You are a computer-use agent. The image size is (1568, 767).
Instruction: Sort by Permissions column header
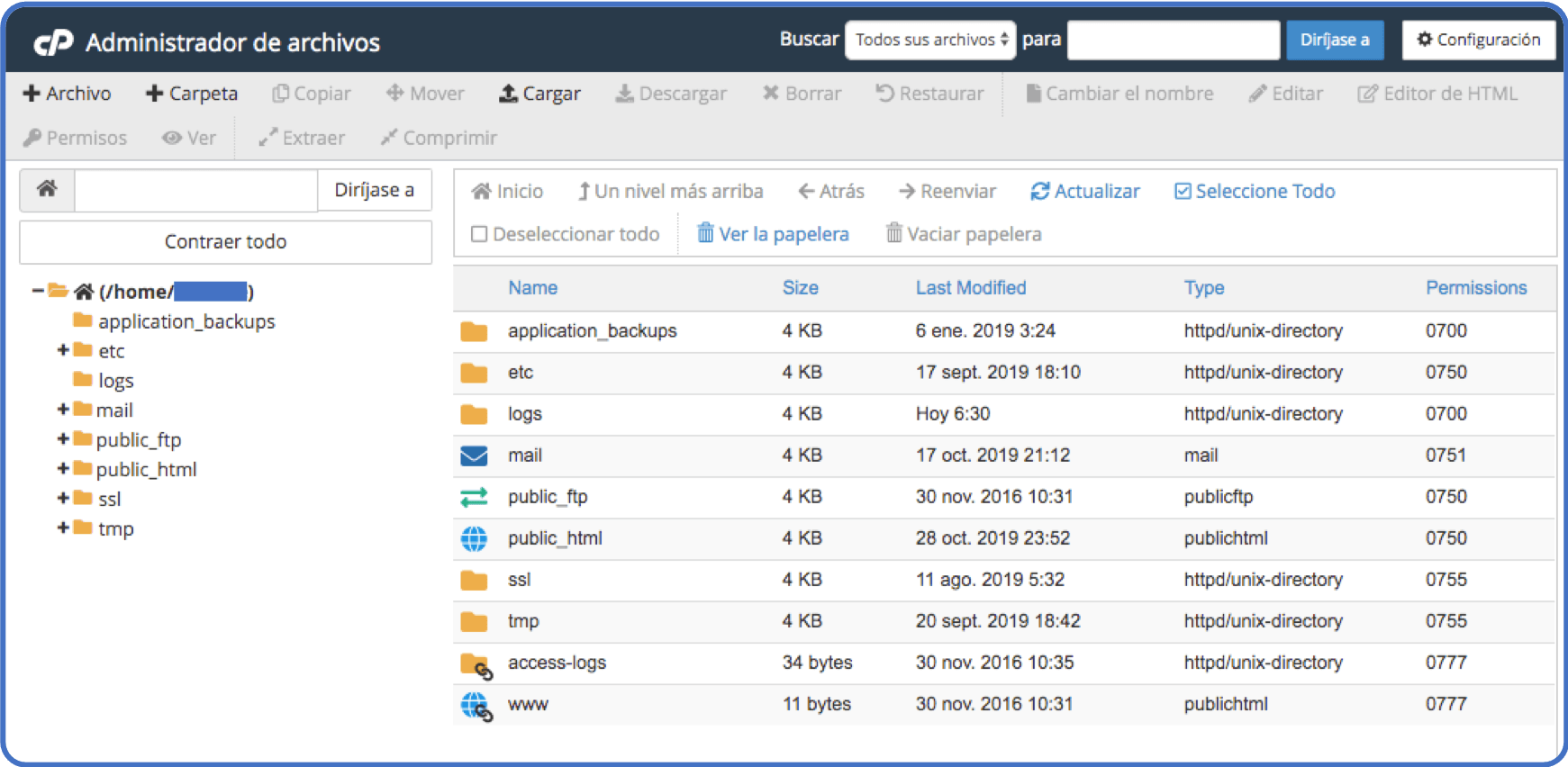pyautogui.click(x=1476, y=288)
